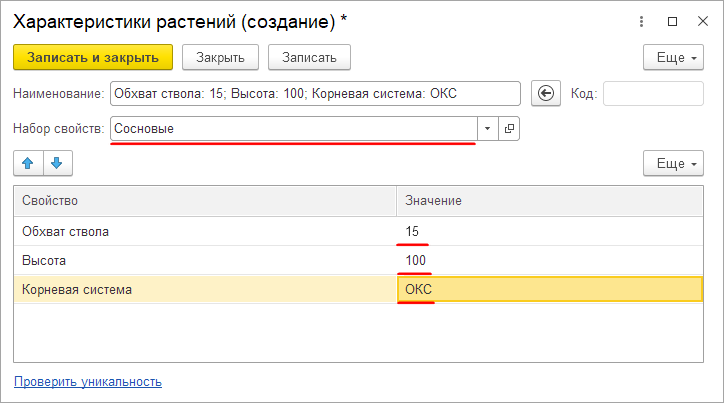Image resolution: width=725 pixels, height=403 pixels.
Task: Click the move row down arrow
Action: coord(57,163)
